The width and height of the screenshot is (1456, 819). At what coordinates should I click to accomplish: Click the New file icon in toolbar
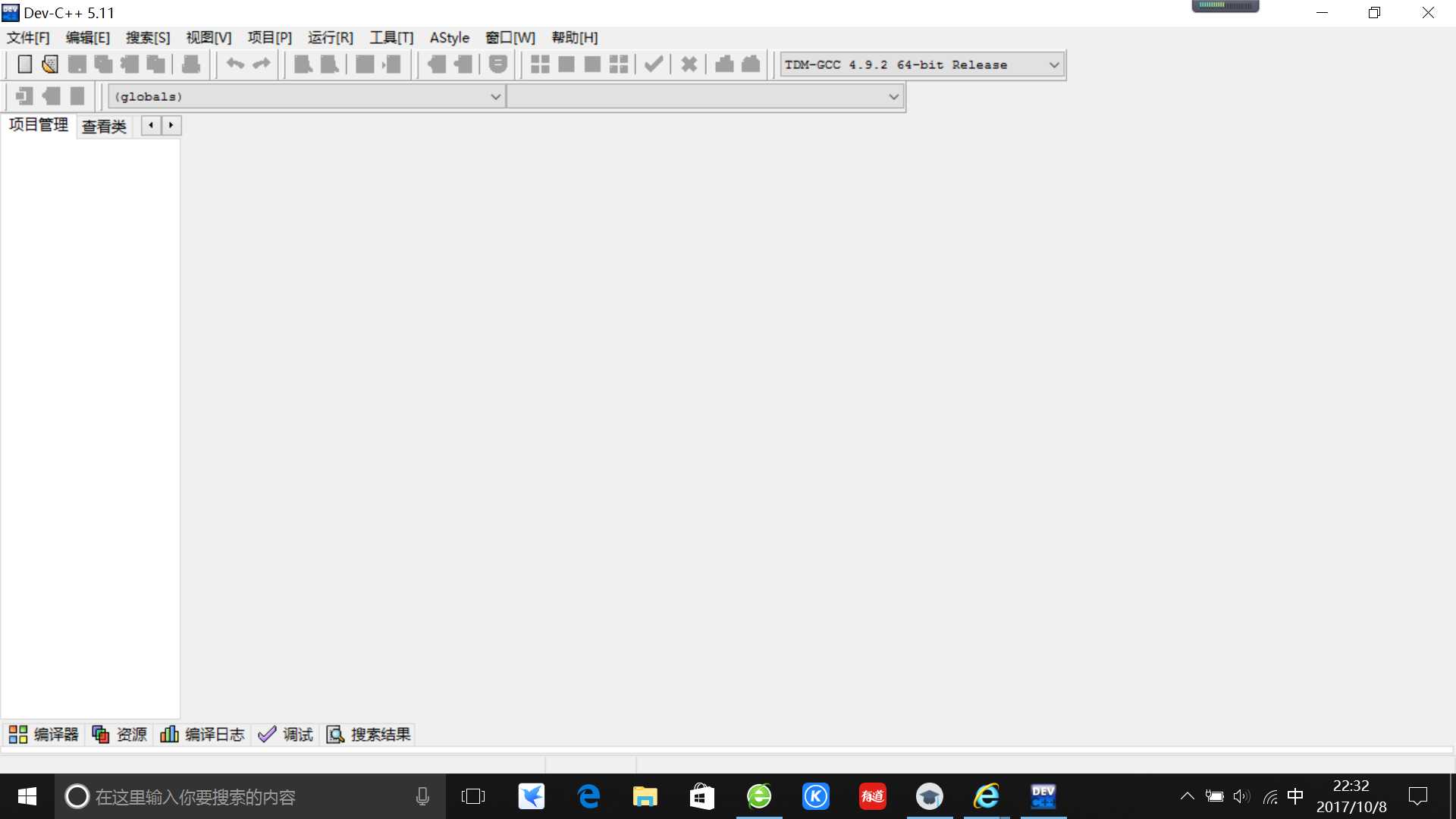click(x=24, y=64)
